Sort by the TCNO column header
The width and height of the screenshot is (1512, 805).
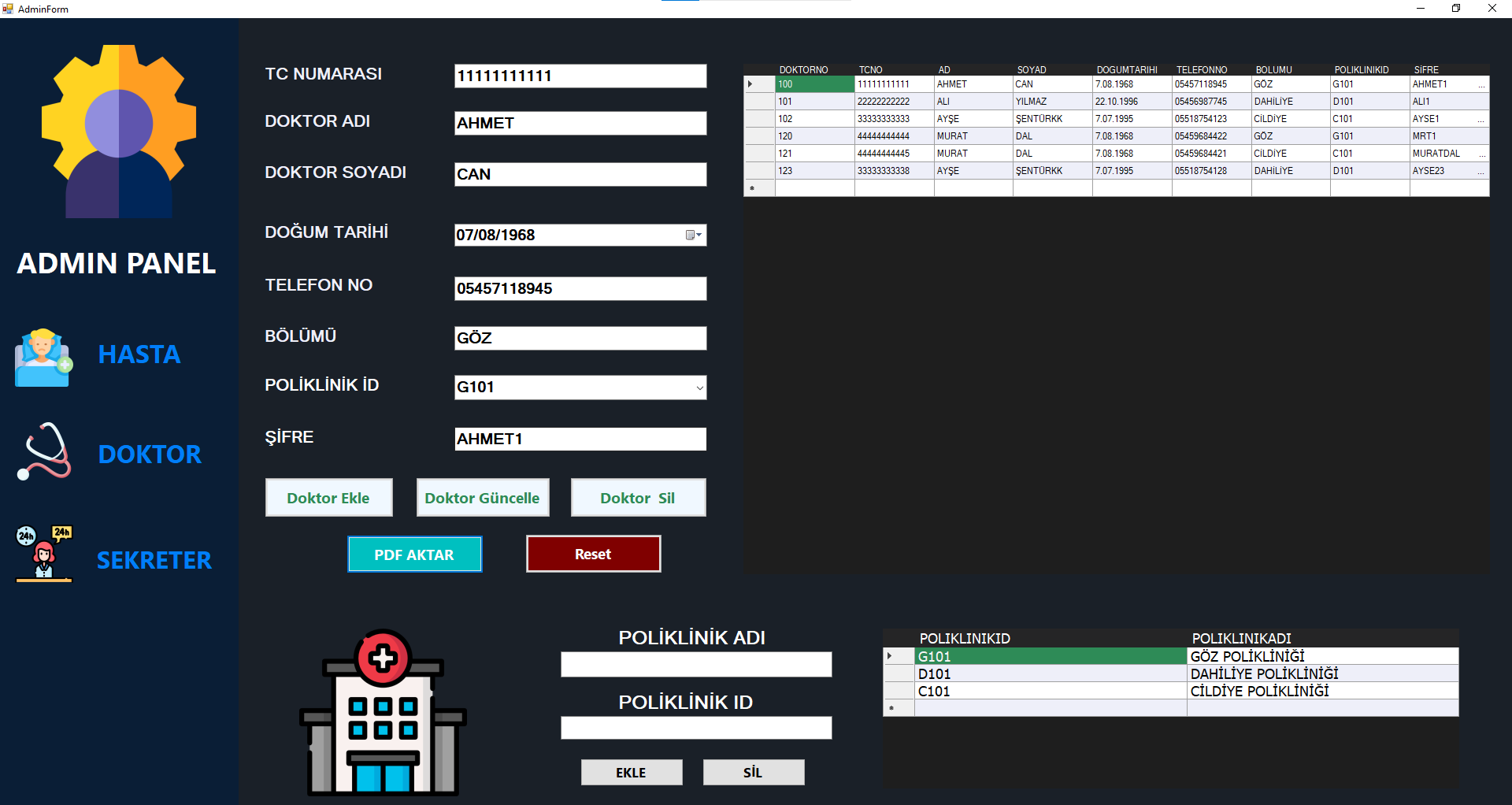point(895,70)
